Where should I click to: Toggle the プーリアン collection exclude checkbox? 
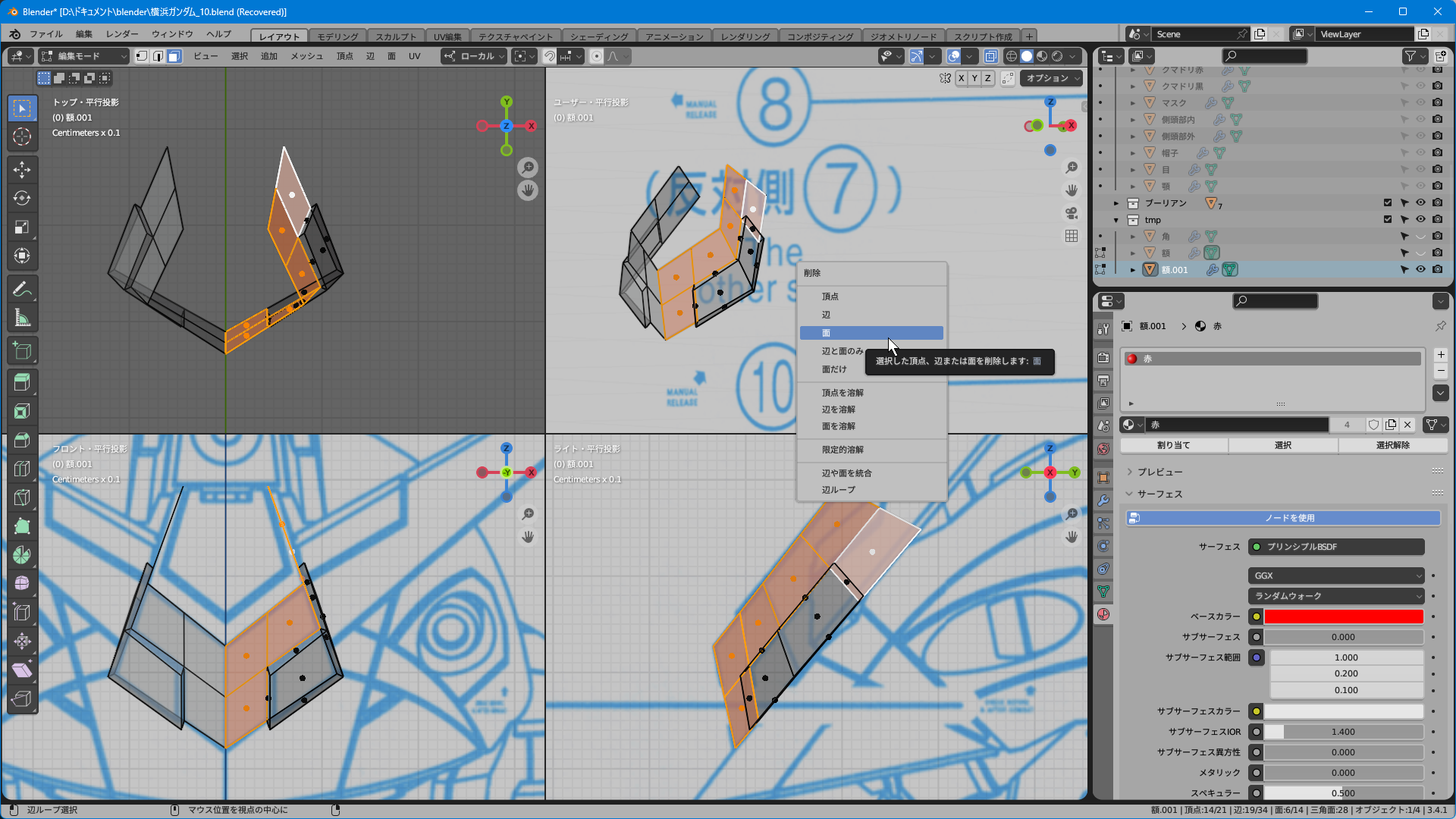click(1388, 203)
